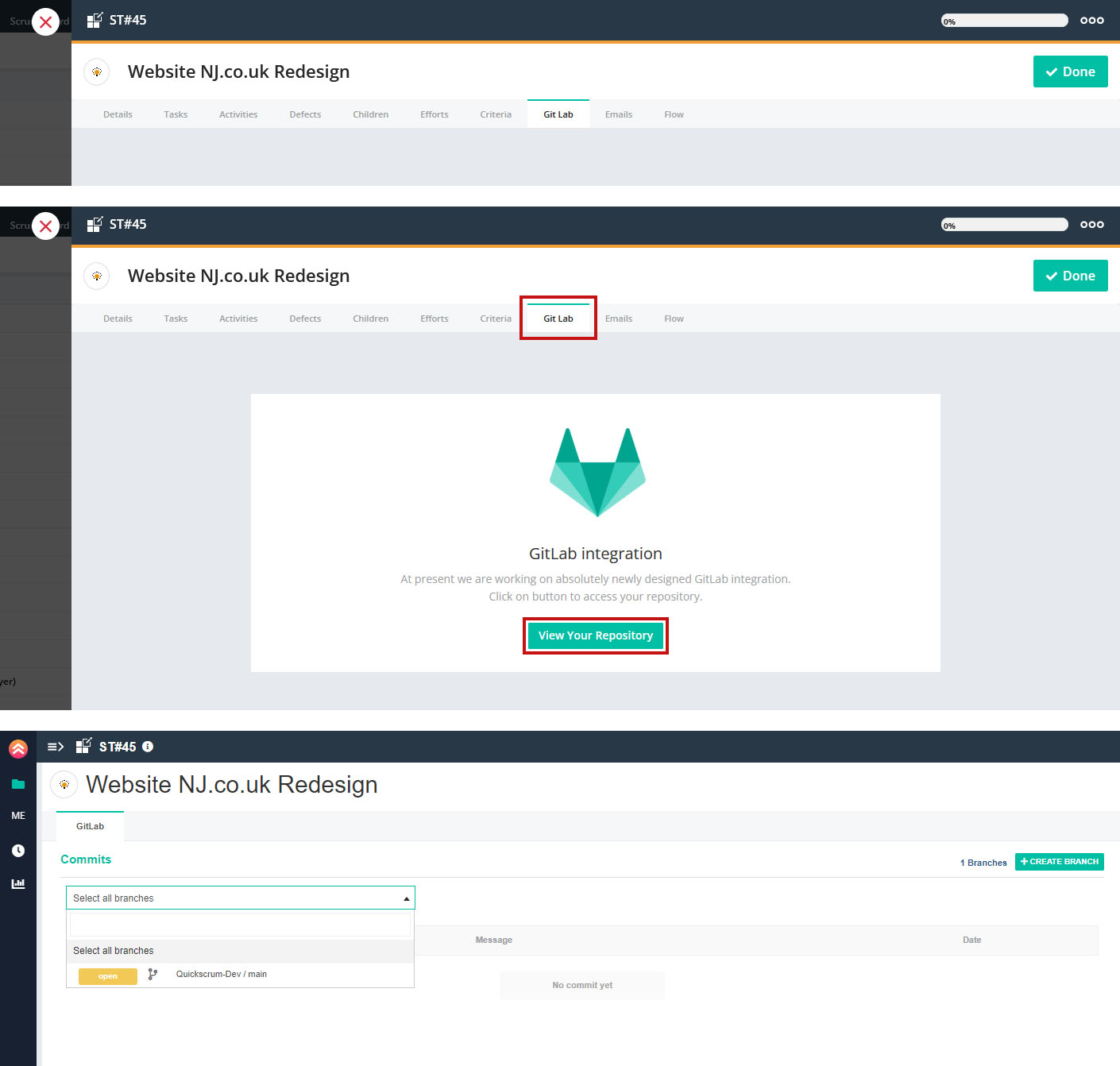Open the three-dots menu in middle screenshot

1091,225
